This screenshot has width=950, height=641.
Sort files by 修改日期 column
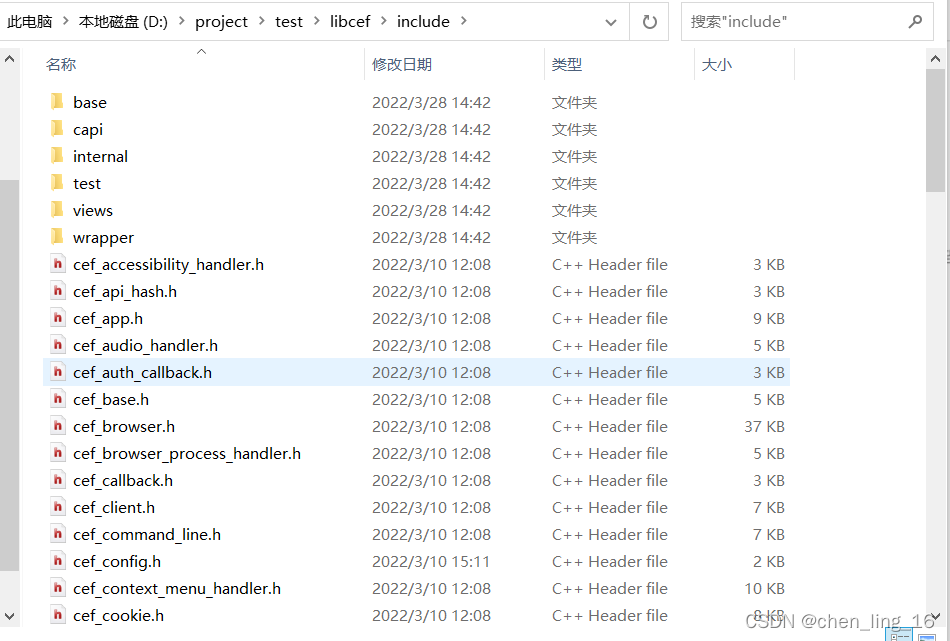454,64
